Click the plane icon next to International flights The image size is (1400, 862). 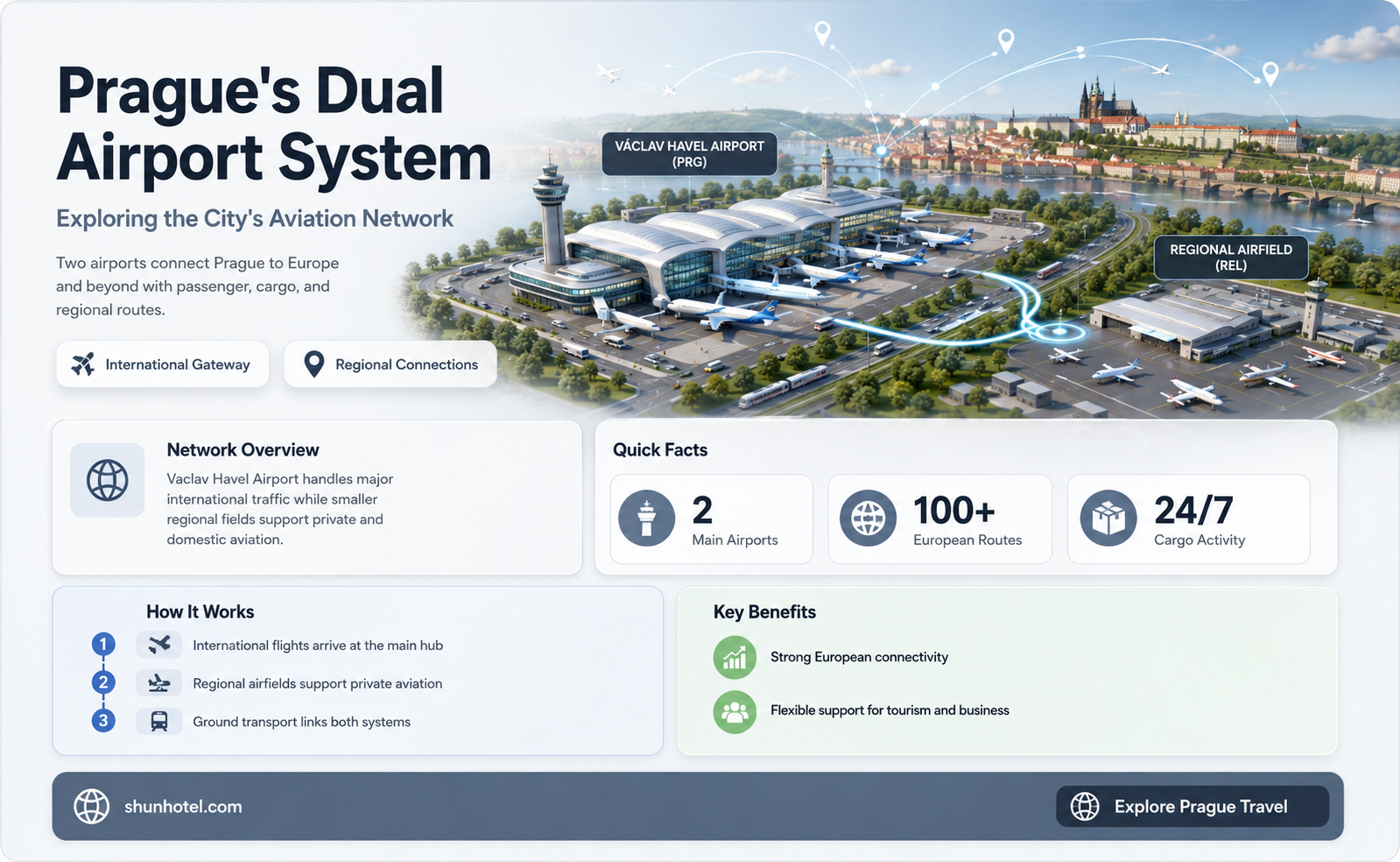point(159,645)
